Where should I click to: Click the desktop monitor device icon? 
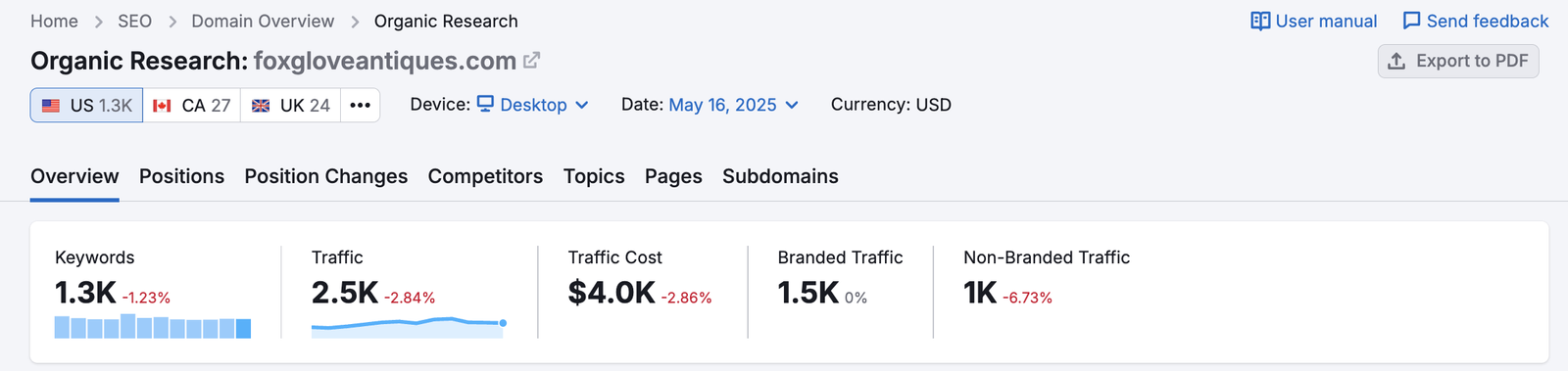coord(485,104)
